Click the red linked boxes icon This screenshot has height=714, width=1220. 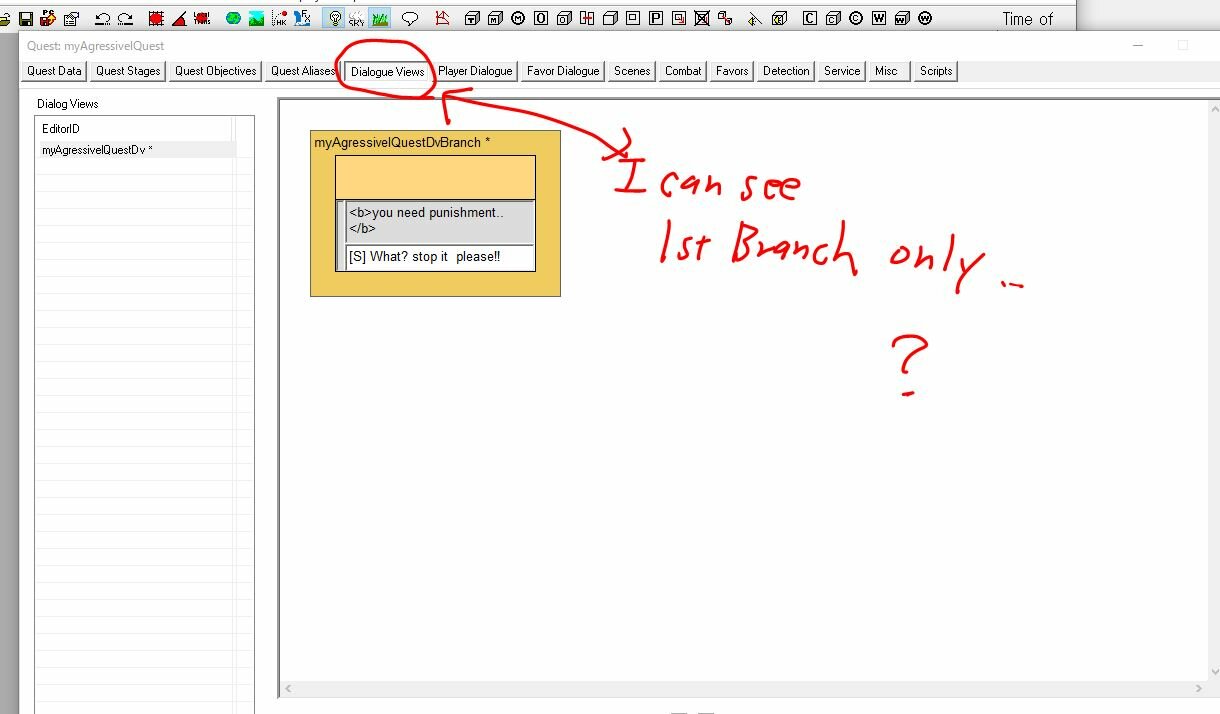tap(725, 18)
